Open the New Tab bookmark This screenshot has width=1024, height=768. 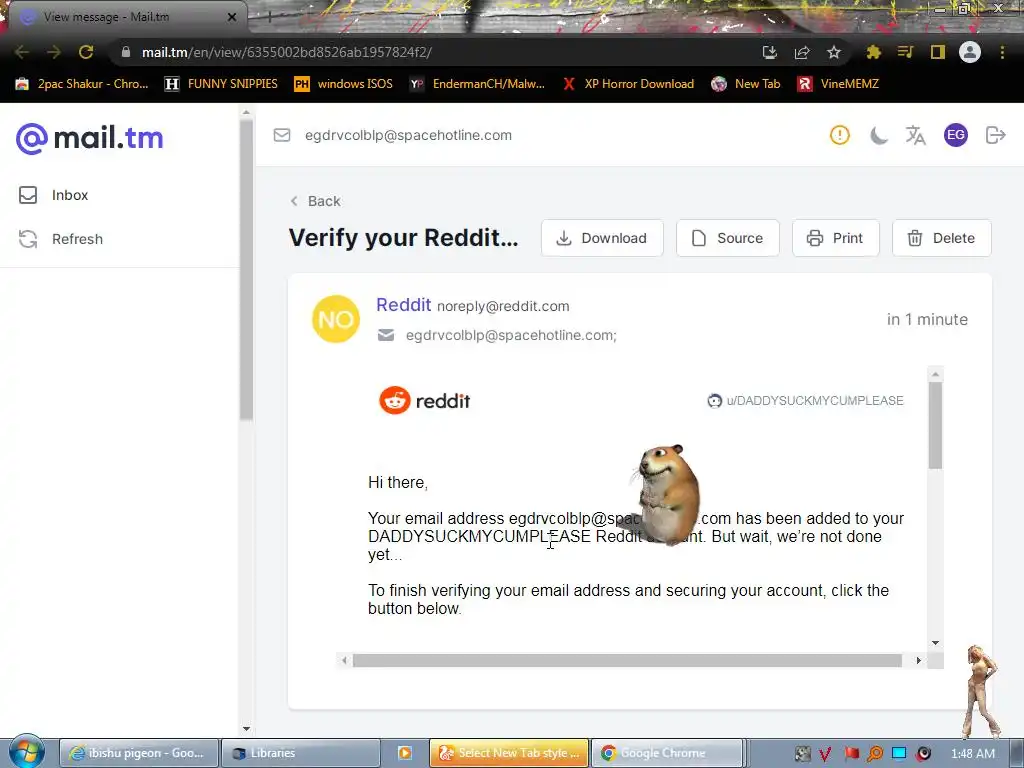[x=746, y=84]
